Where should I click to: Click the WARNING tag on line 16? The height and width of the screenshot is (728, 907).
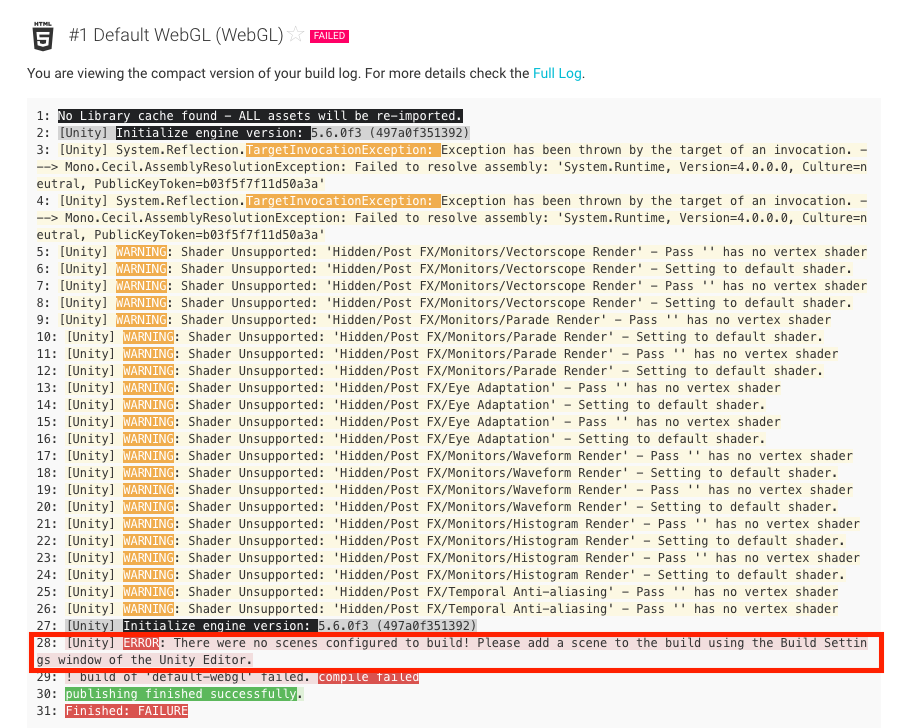pos(148,439)
